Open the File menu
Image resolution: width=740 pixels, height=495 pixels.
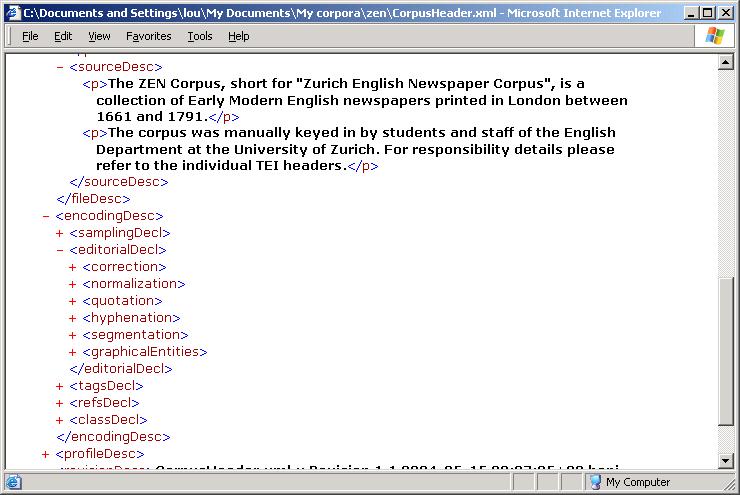click(30, 36)
